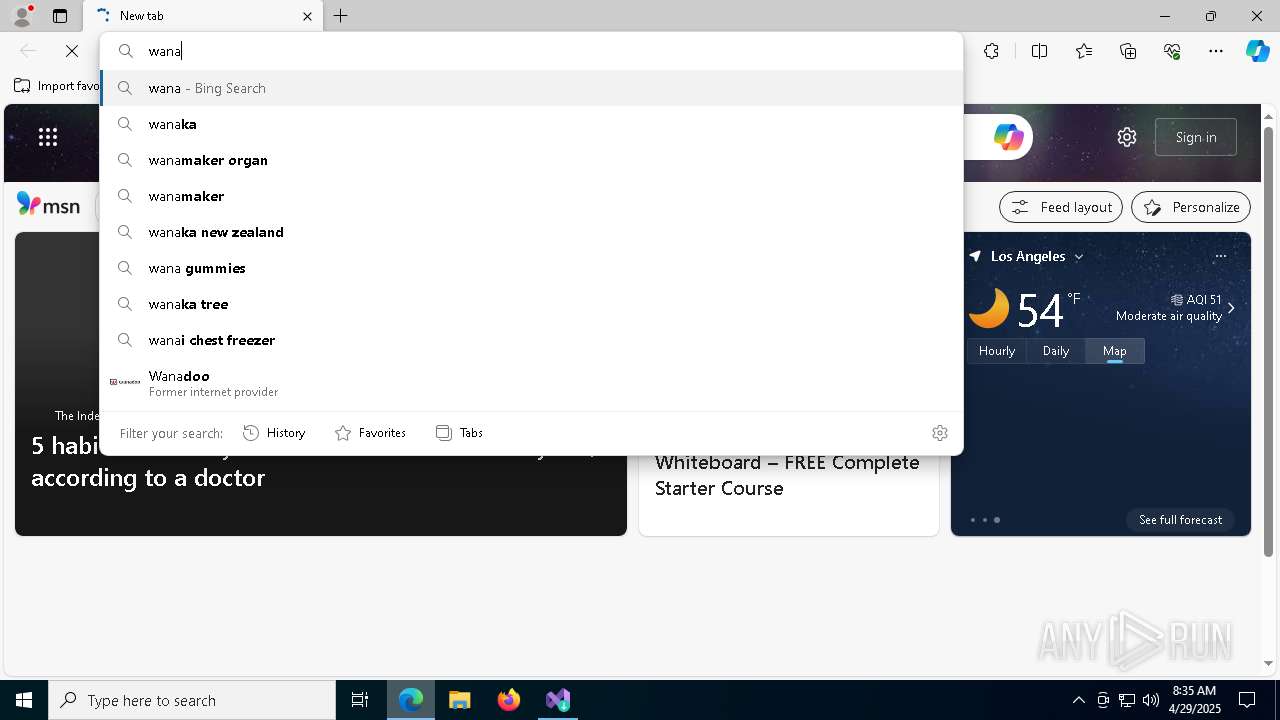Open Task View on taskbar
1280x720 pixels.
(360, 700)
